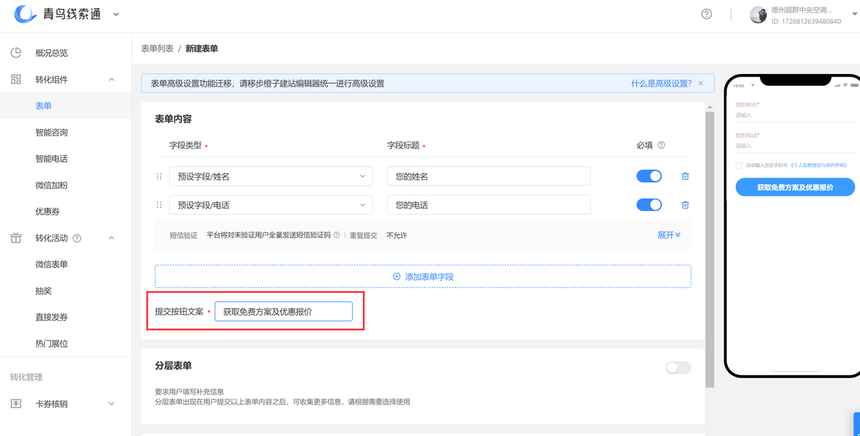
Task: Click the help icon beside 转化活动
Action: point(77,238)
